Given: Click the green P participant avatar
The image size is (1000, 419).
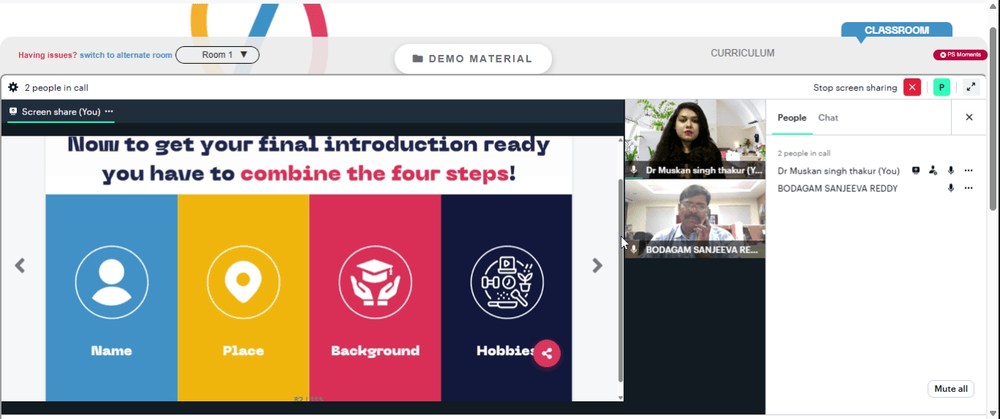Looking at the screenshot, I should click(x=941, y=87).
